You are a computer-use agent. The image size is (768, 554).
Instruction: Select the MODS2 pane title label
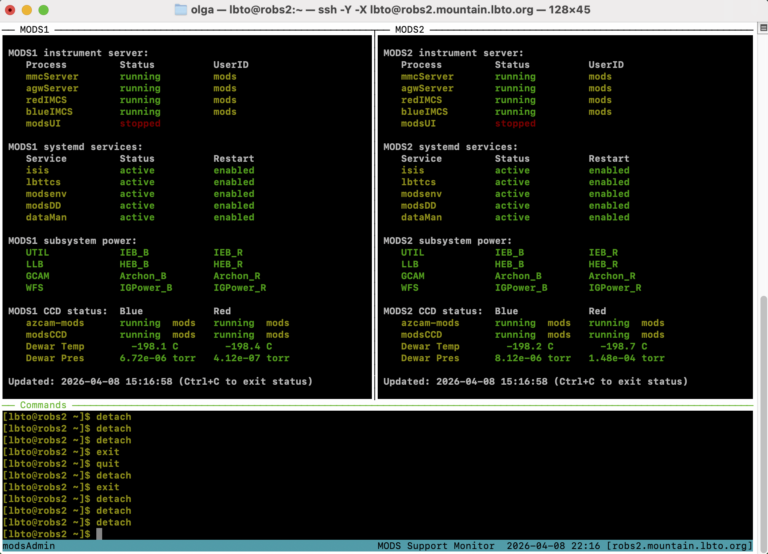pyautogui.click(x=409, y=30)
